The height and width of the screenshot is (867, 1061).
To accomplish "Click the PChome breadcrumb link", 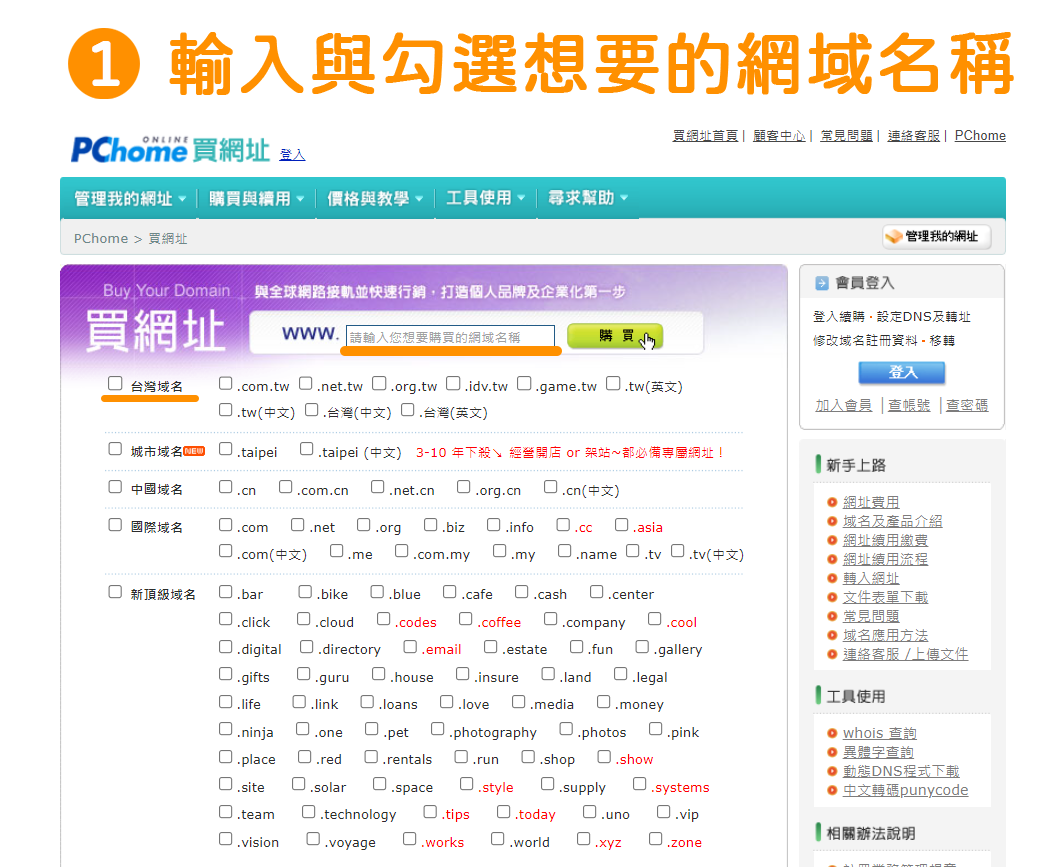I will pos(101,238).
